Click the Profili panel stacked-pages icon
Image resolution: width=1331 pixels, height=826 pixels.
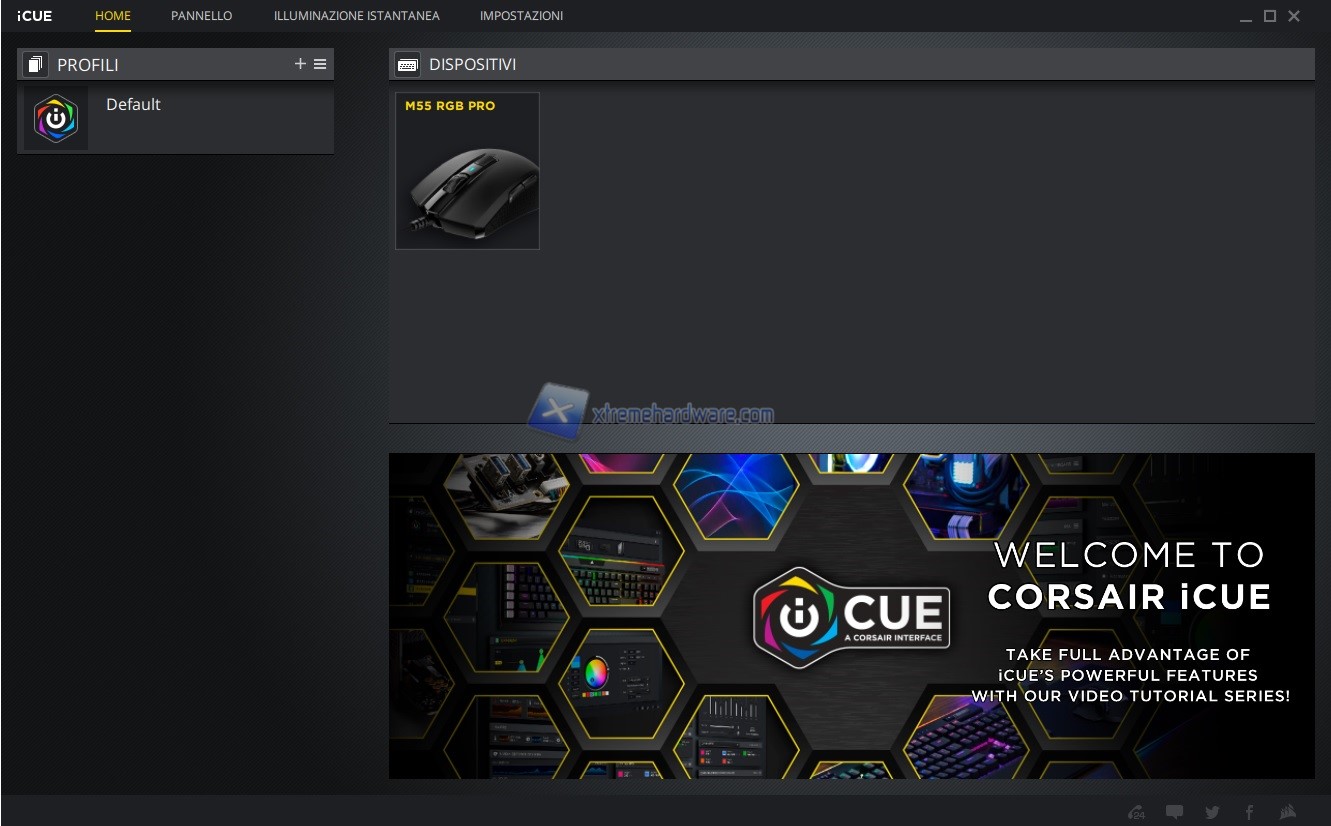36,65
